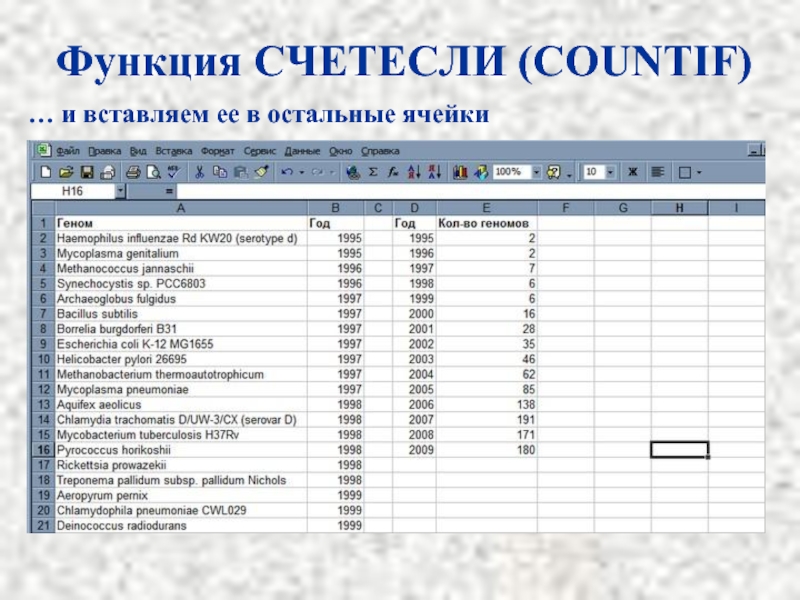Image resolution: width=800 pixels, height=600 pixels.
Task: Open the borders style dropdown arrow
Action: tap(699, 172)
